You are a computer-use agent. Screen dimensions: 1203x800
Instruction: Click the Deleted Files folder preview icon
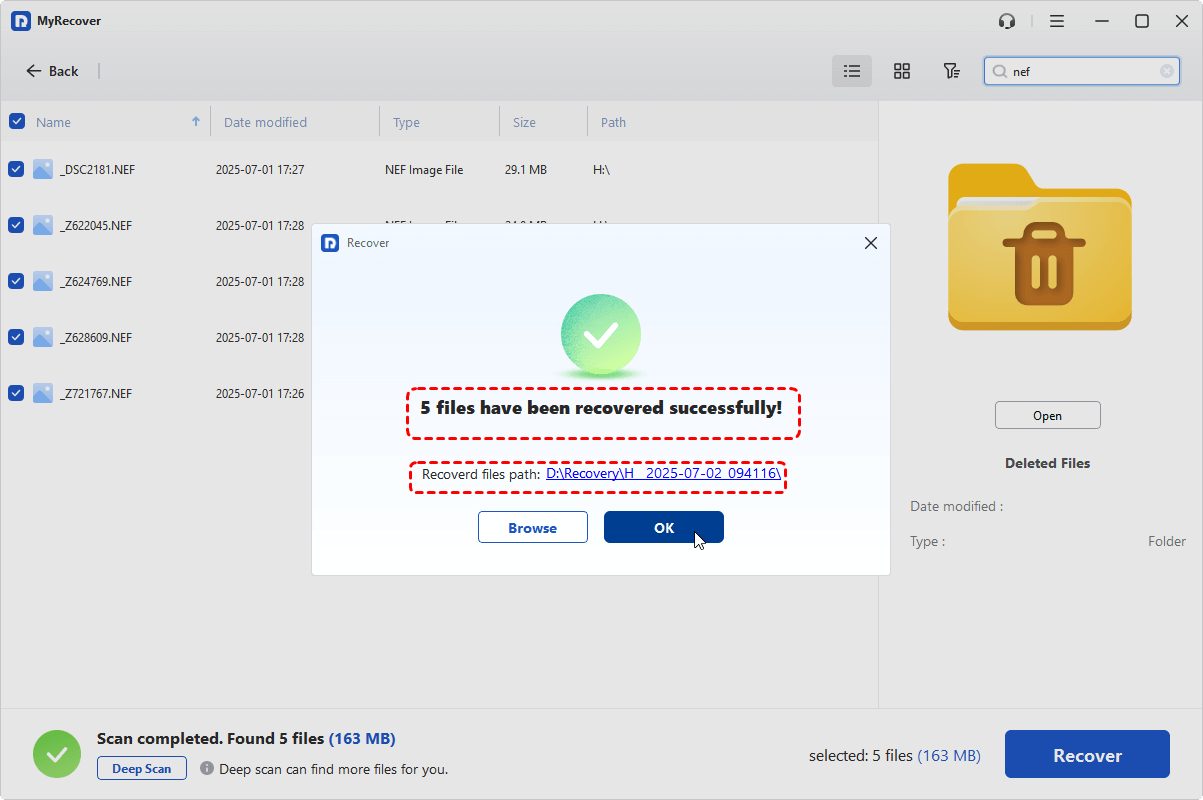(1040, 247)
